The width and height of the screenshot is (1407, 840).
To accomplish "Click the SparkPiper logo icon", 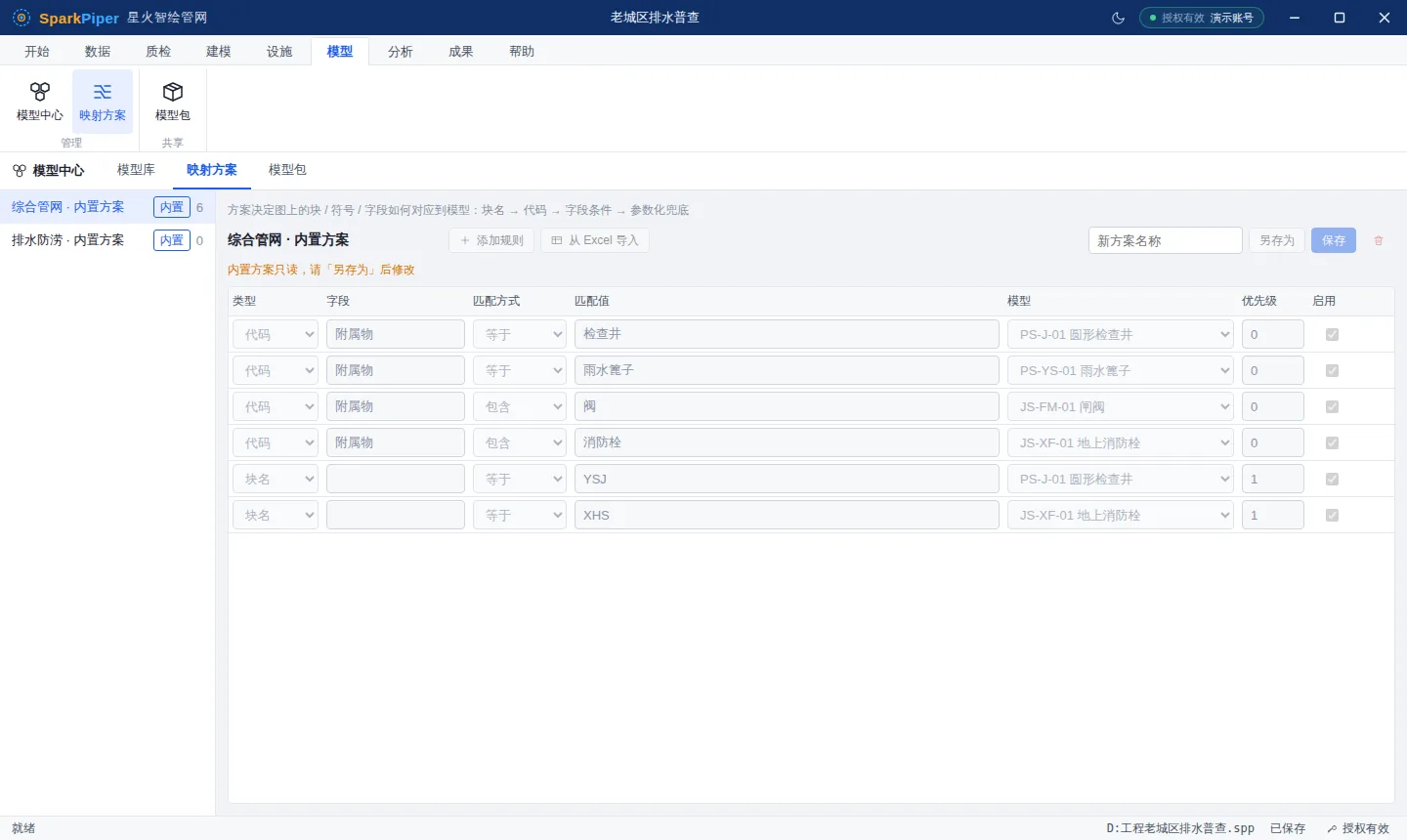I will [x=21, y=18].
